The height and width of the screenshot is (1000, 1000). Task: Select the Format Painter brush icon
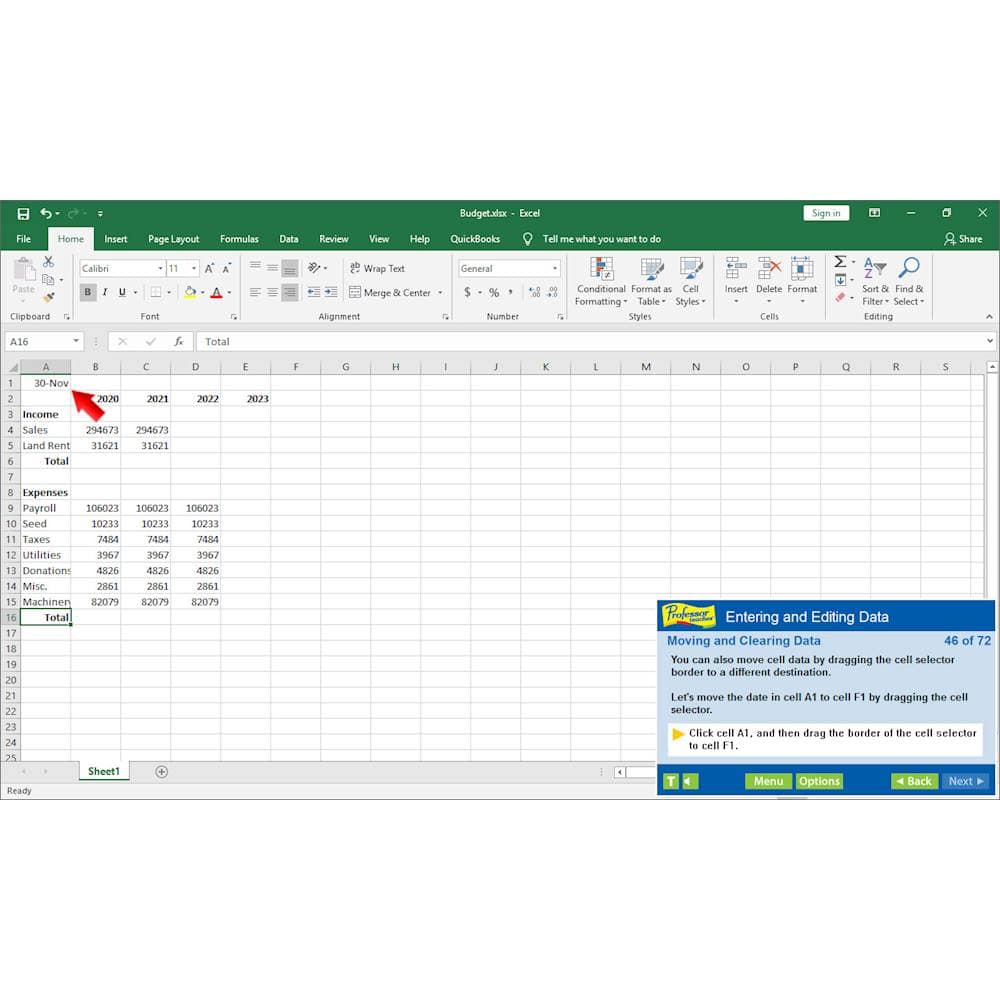(x=49, y=297)
